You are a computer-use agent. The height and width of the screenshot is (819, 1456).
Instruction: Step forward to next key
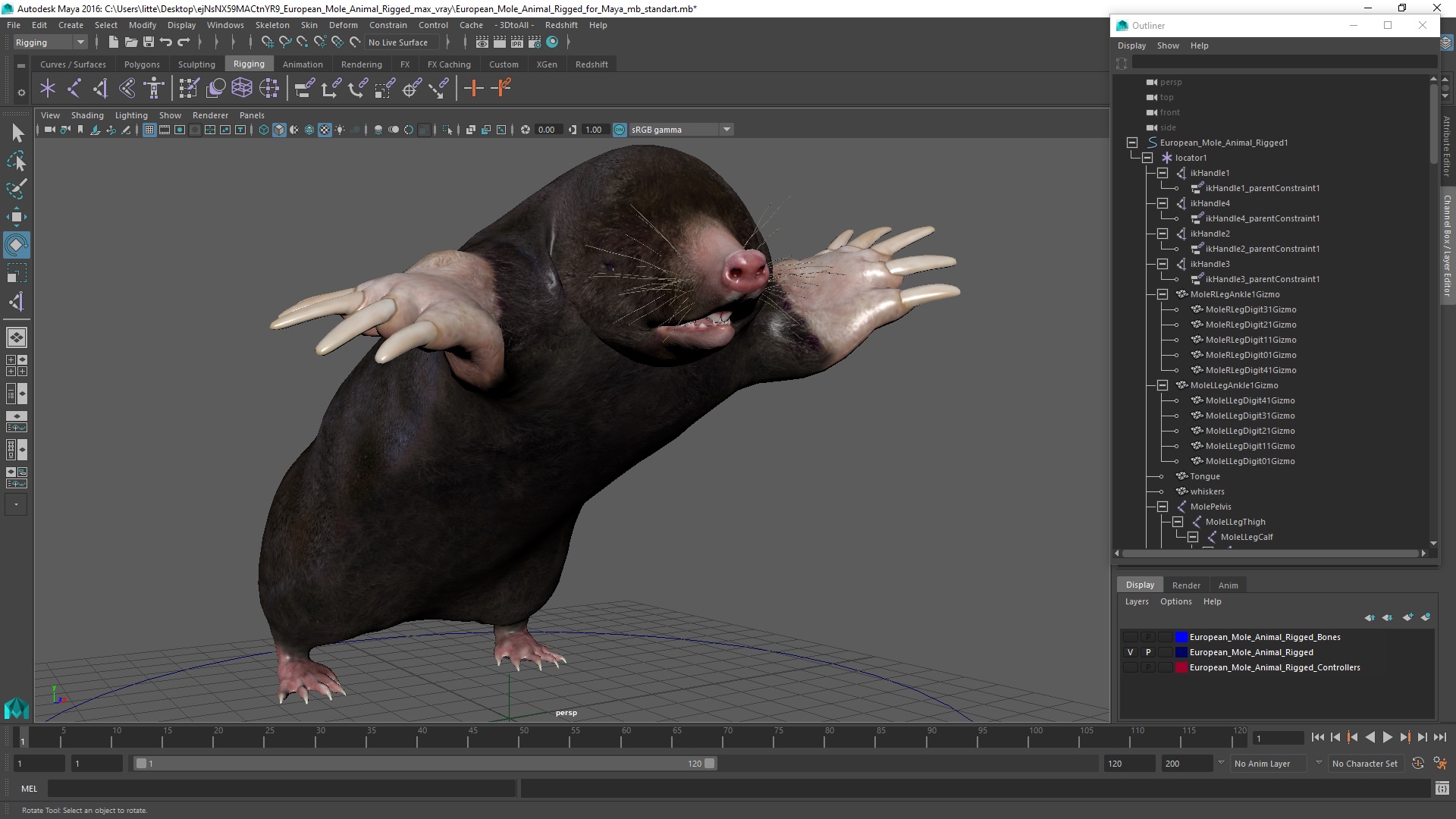click(x=1405, y=737)
